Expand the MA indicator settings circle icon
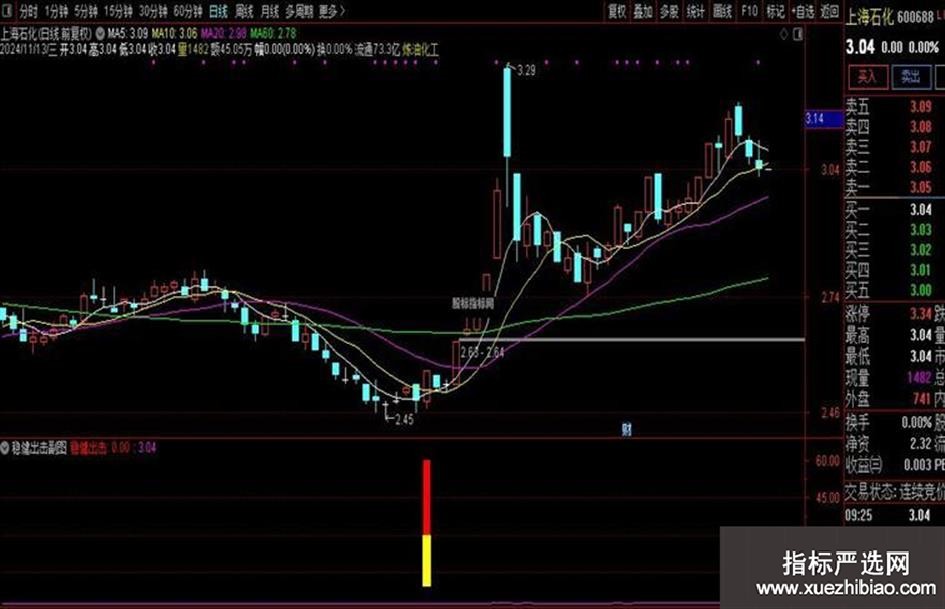The image size is (945, 609). pyautogui.click(x=100, y=34)
